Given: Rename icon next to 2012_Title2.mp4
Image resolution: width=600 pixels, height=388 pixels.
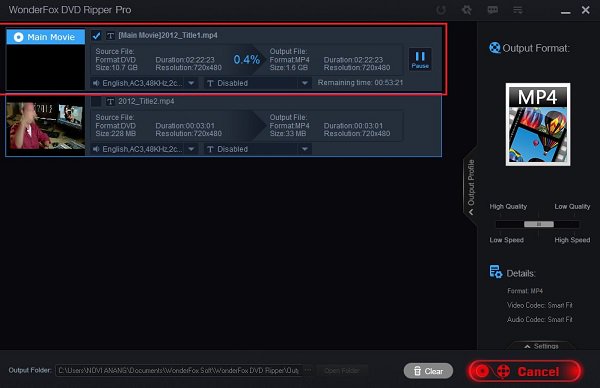Looking at the screenshot, I should click(x=110, y=101).
